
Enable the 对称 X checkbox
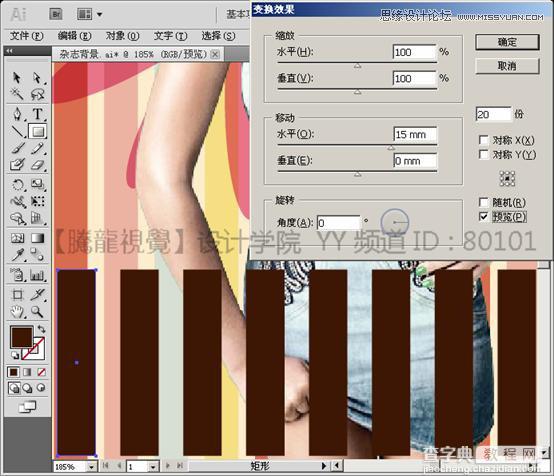point(483,140)
